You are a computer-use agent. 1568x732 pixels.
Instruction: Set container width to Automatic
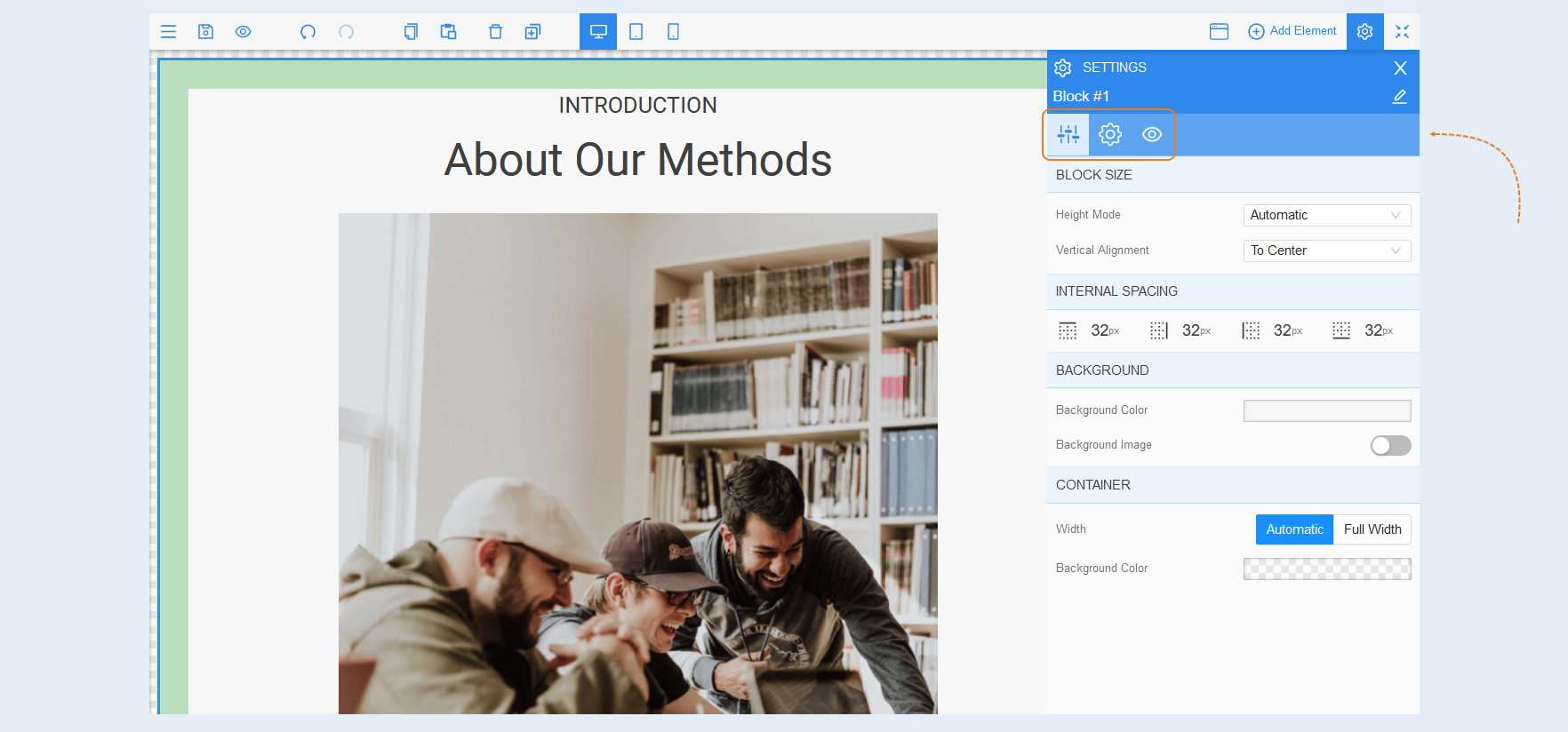[1294, 529]
